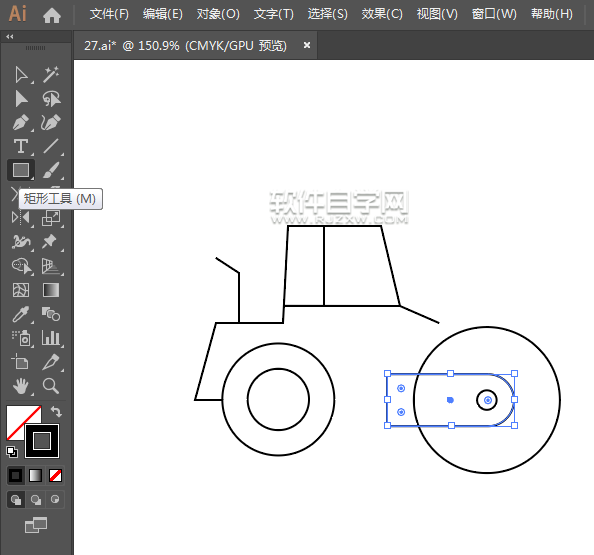Choose the Pen tool
Image resolution: width=594 pixels, height=555 pixels.
21,123
